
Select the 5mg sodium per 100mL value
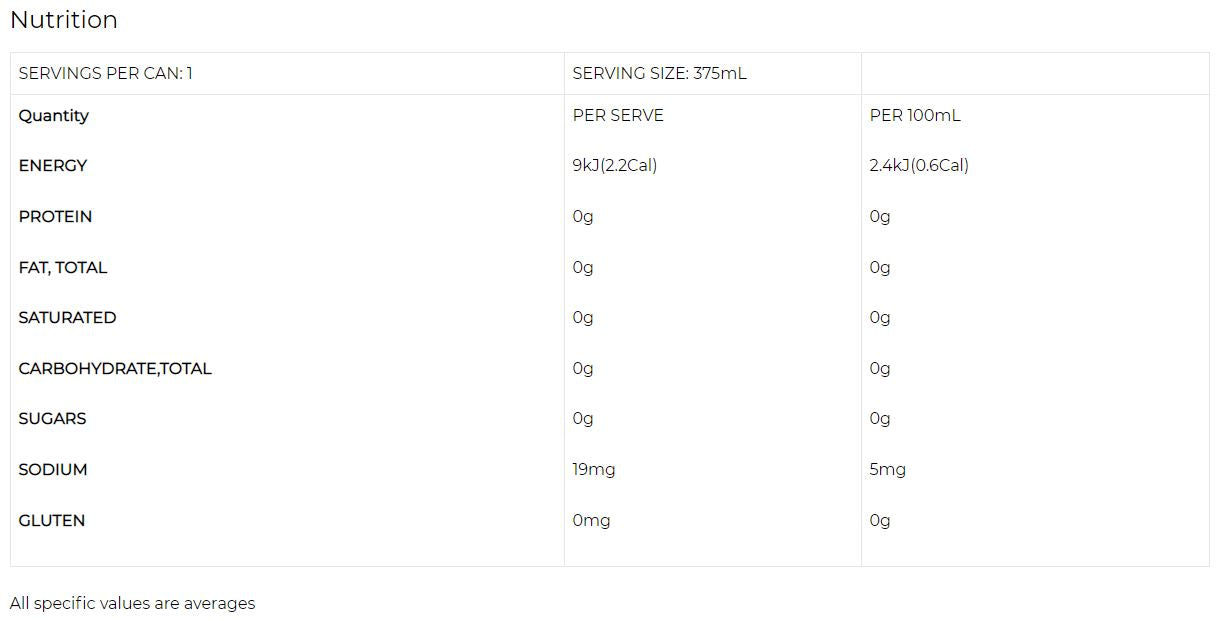click(887, 470)
